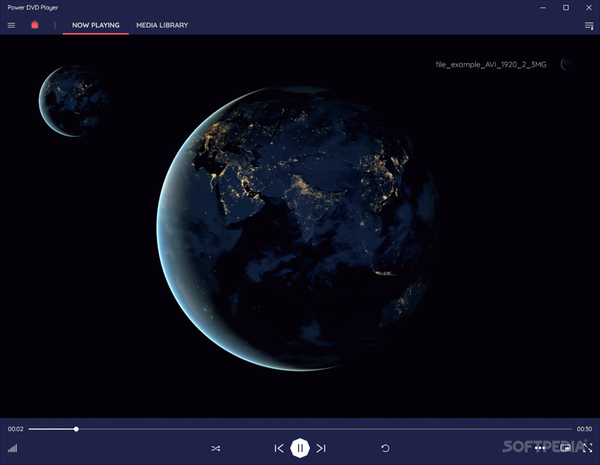Open the more options ellipsis
600x465 pixels.
click(540, 448)
